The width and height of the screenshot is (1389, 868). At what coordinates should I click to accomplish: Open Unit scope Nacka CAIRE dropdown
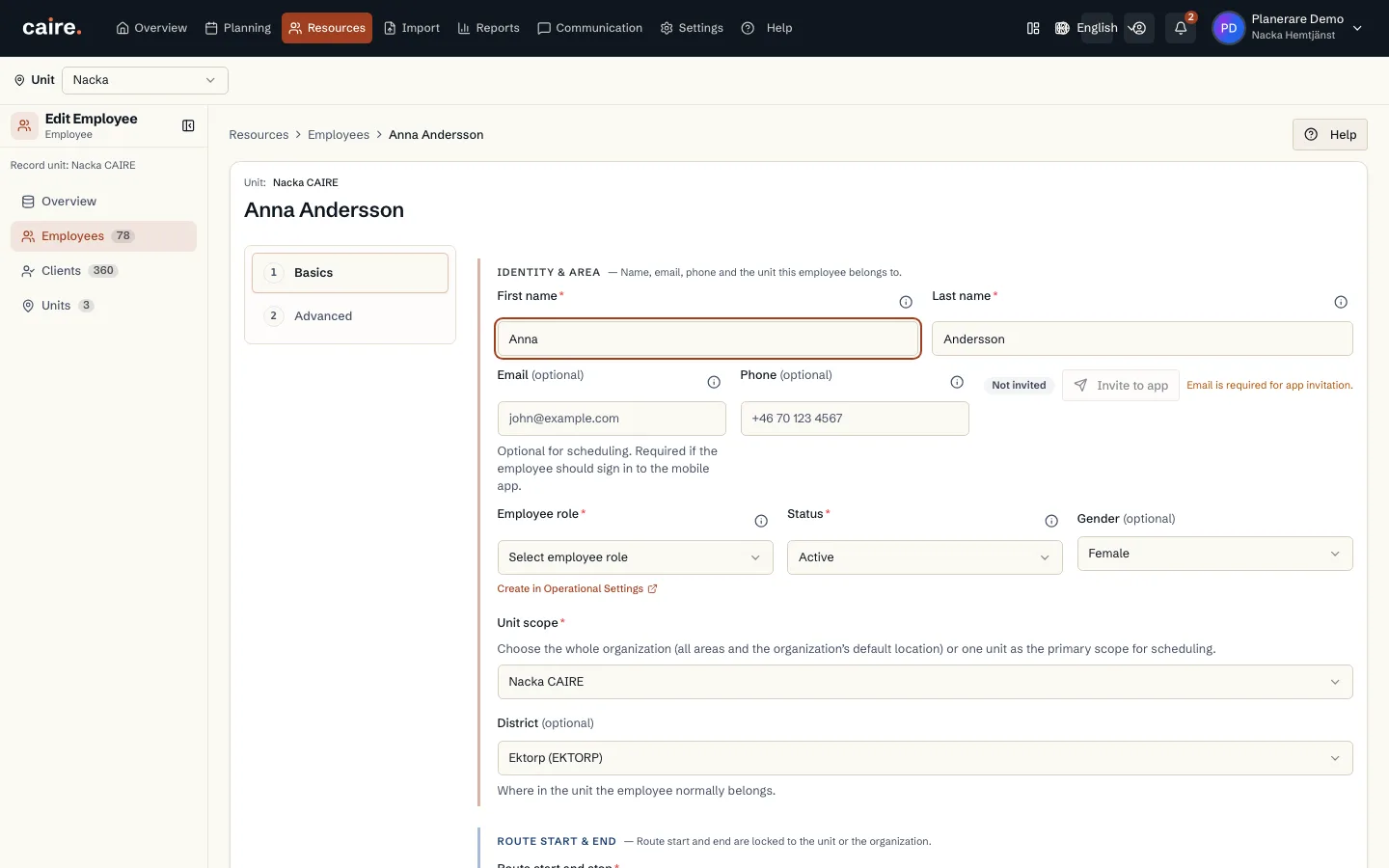click(924, 682)
